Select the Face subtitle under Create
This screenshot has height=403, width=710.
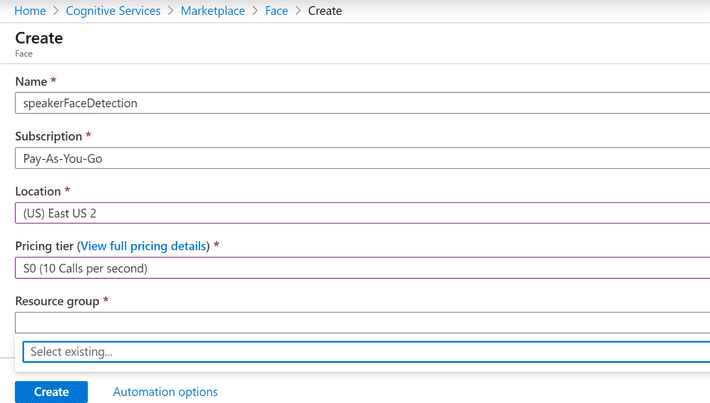pyautogui.click(x=24, y=54)
